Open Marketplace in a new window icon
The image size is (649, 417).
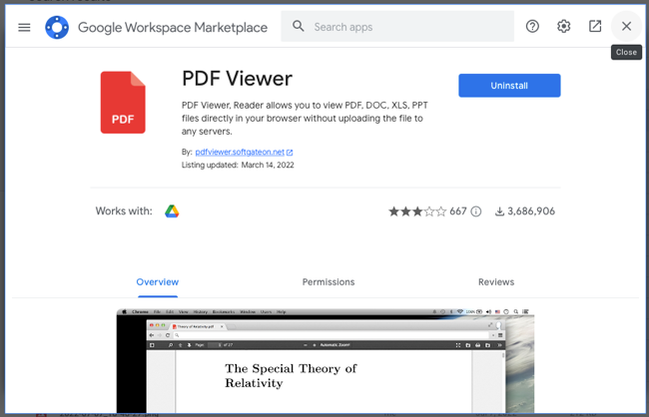[x=595, y=27]
